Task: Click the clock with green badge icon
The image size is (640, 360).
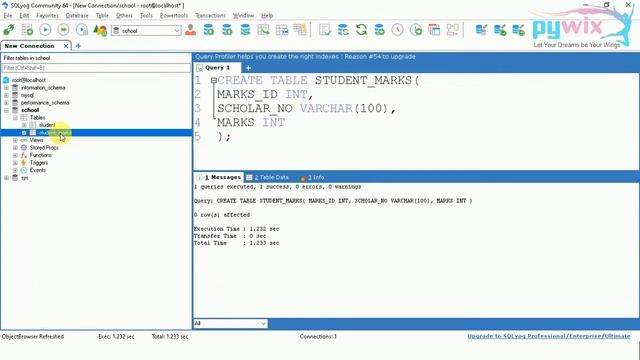Action: click(x=416, y=30)
